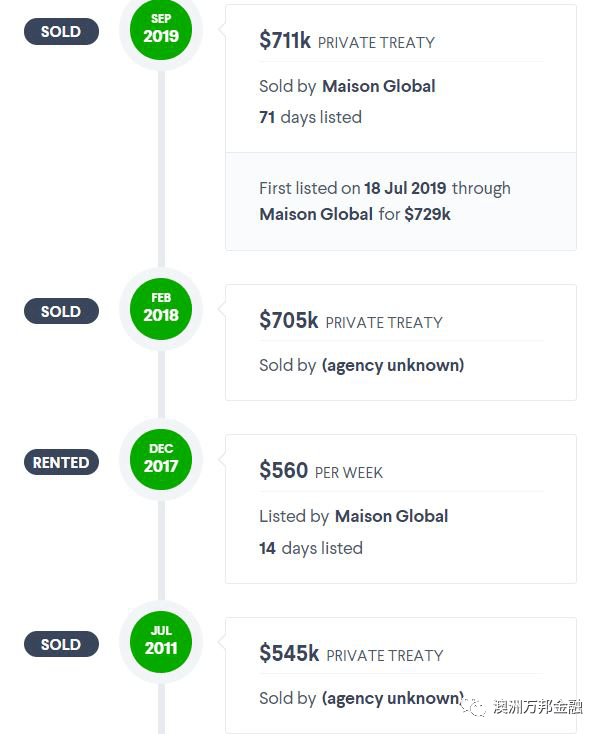Open Maison Global link in first listed note
This screenshot has width=602, height=734.
point(316,214)
